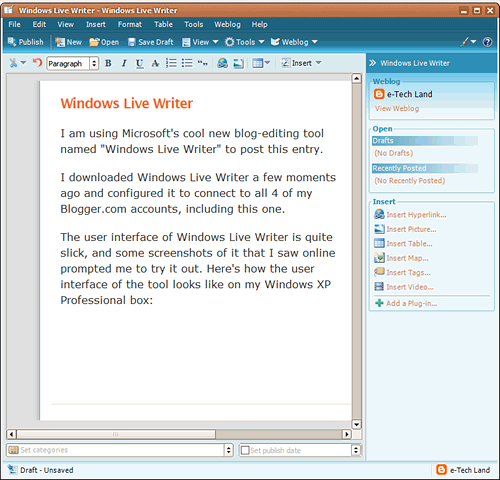Click the Undo arrow icon
Viewport: 500px width, 480px height.
tap(37, 63)
